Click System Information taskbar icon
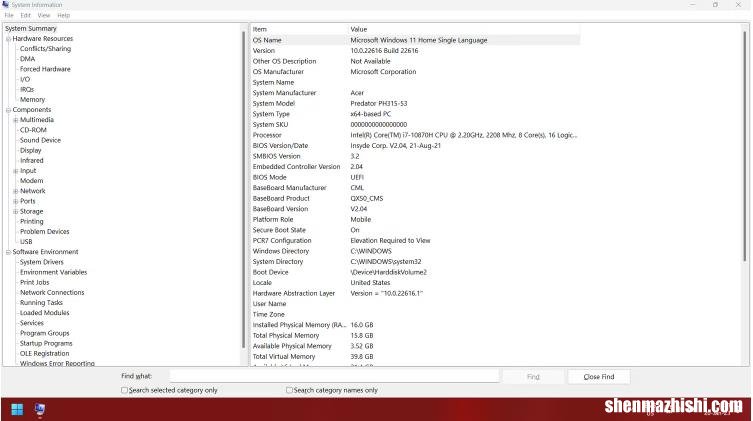Image resolution: width=753 pixels, height=421 pixels. point(40,409)
